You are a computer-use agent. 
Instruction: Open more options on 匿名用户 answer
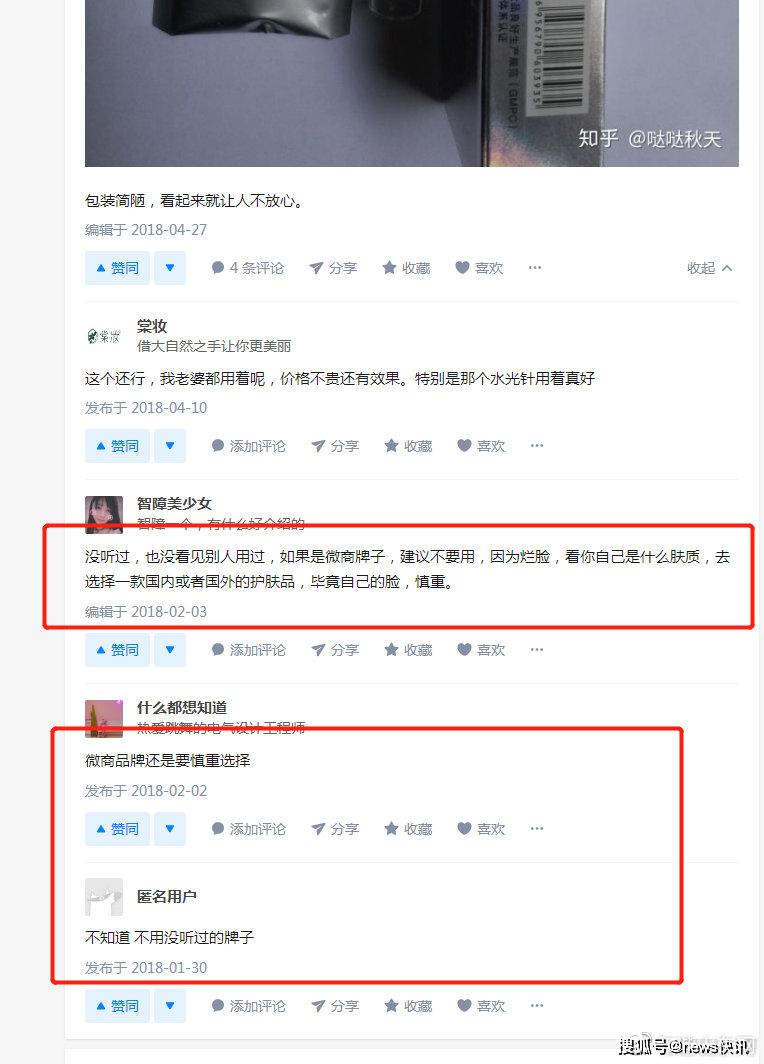click(537, 1006)
